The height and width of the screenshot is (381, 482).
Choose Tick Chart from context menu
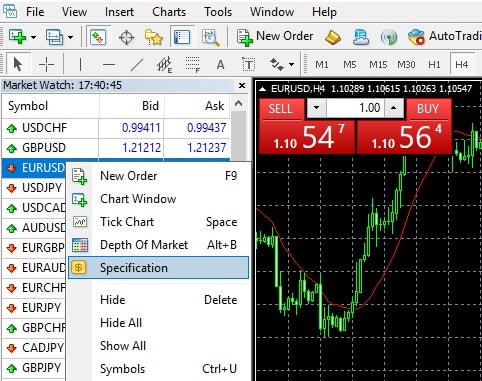pyautogui.click(x=158, y=222)
